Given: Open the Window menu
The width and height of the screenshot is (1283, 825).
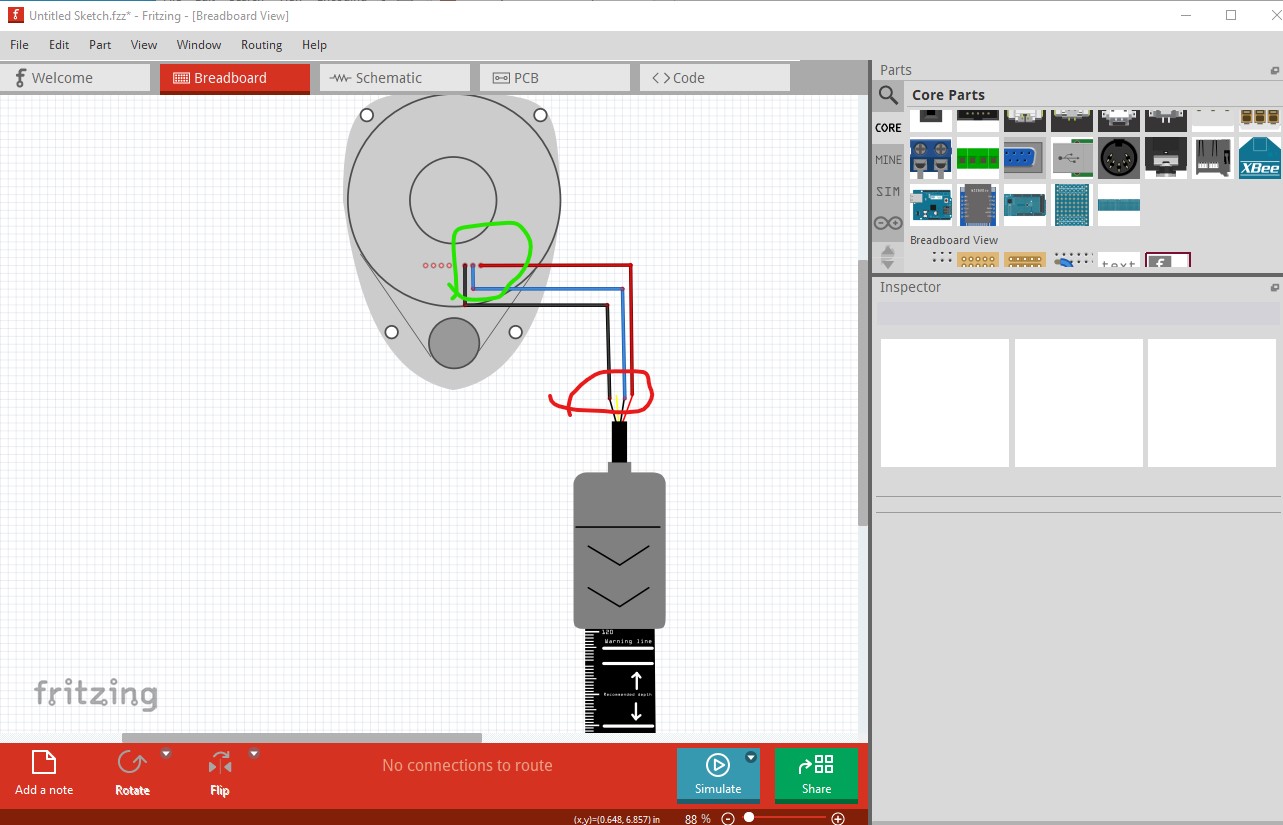Looking at the screenshot, I should click(199, 45).
